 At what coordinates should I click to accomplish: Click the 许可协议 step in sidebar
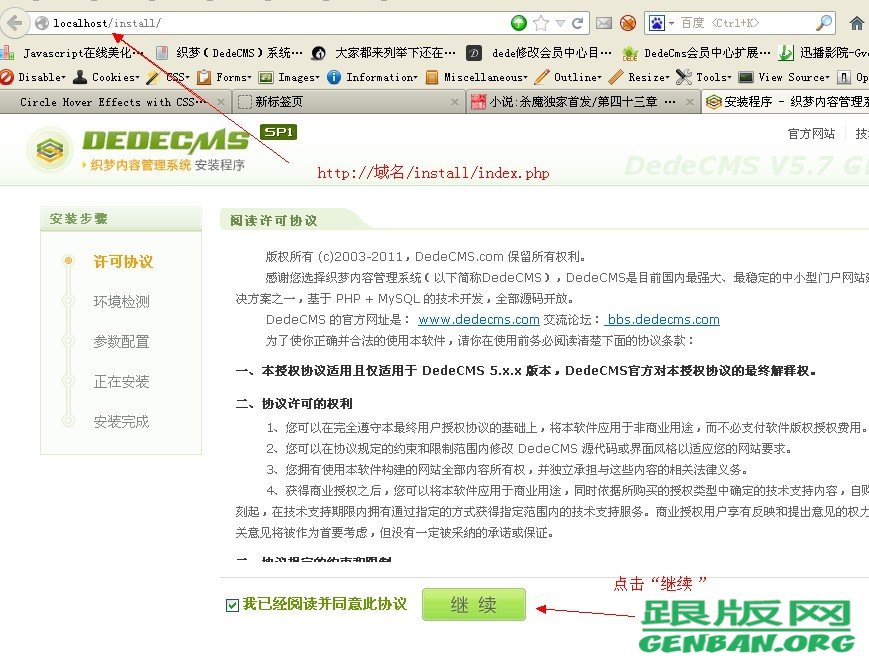tap(123, 262)
